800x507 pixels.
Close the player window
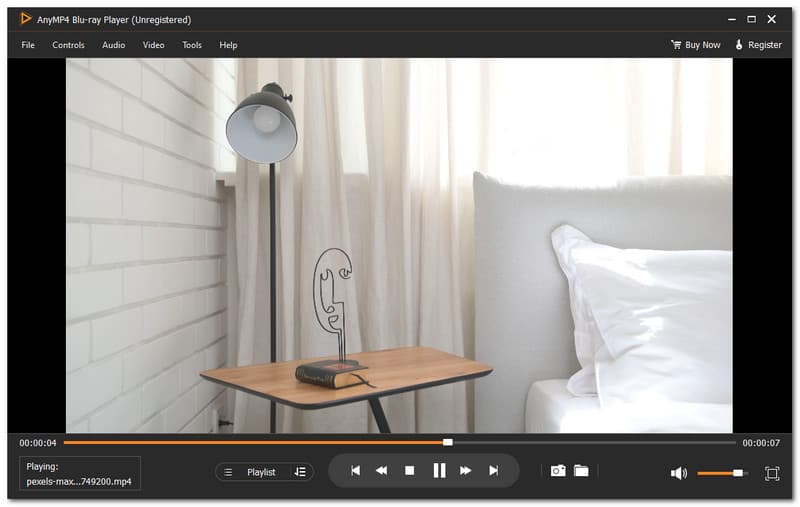click(771, 19)
